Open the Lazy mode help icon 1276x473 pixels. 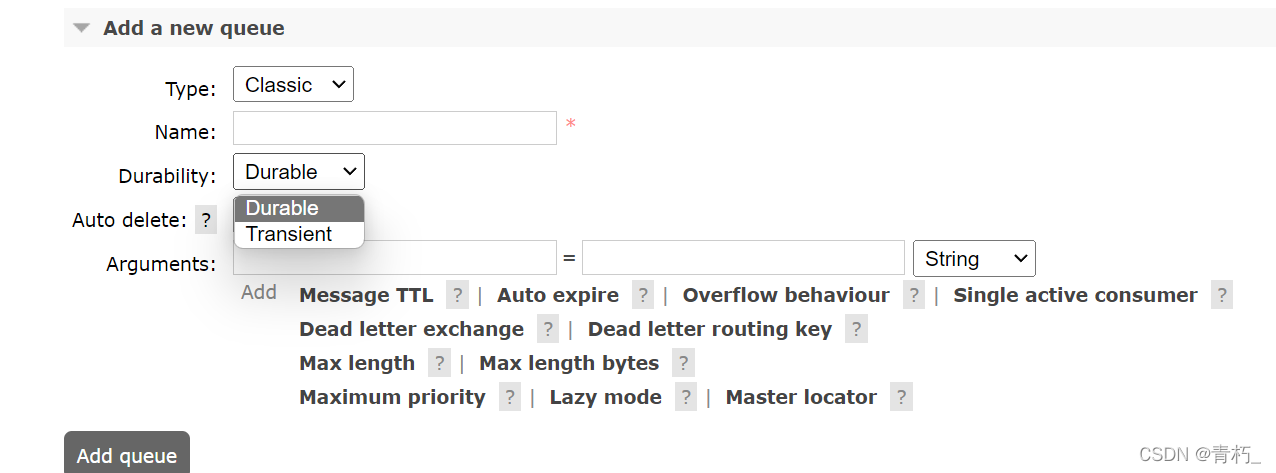pos(685,397)
